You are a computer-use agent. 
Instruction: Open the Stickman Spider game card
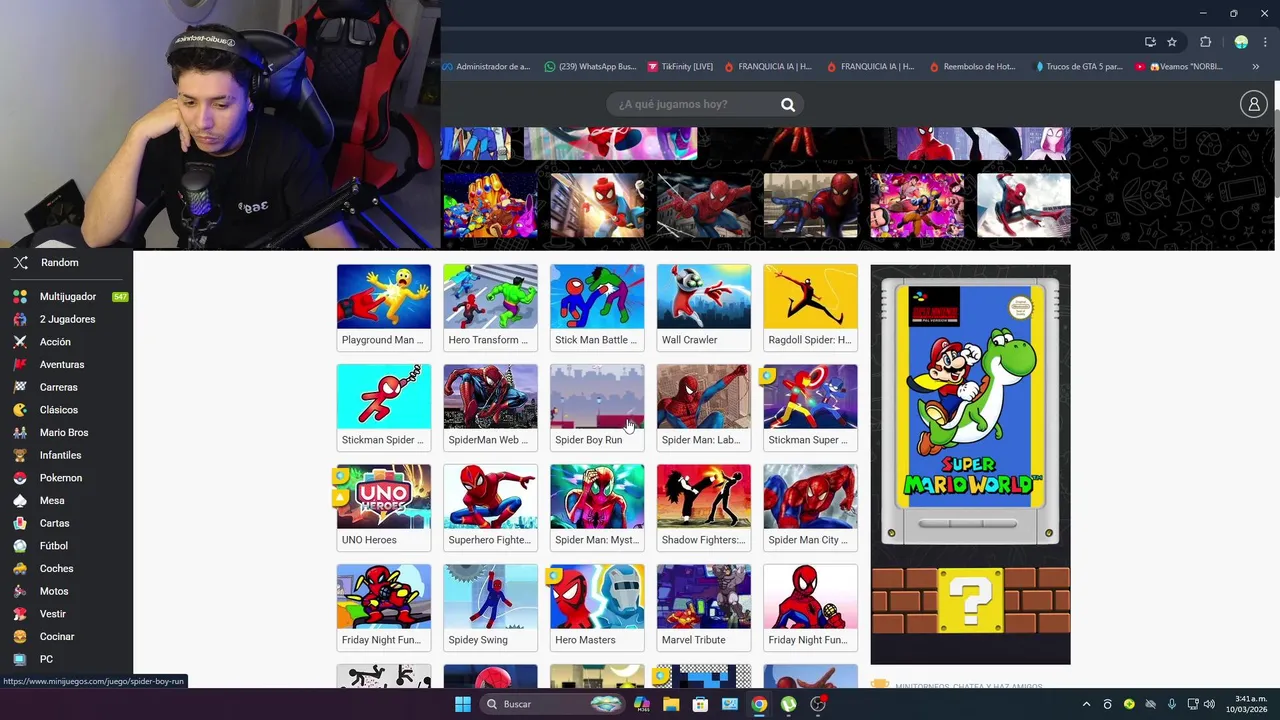click(x=384, y=407)
